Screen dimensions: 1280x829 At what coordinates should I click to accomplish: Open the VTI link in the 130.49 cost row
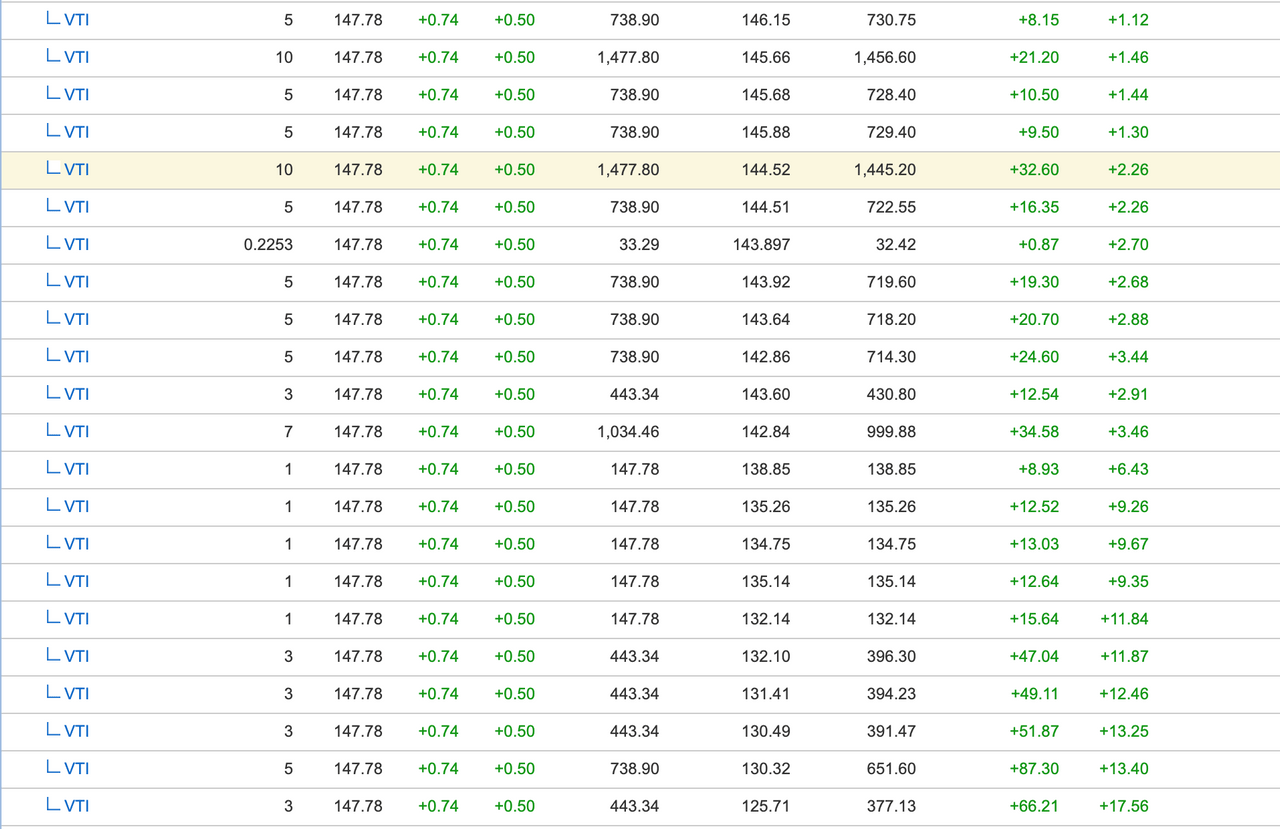pyautogui.click(x=76, y=731)
